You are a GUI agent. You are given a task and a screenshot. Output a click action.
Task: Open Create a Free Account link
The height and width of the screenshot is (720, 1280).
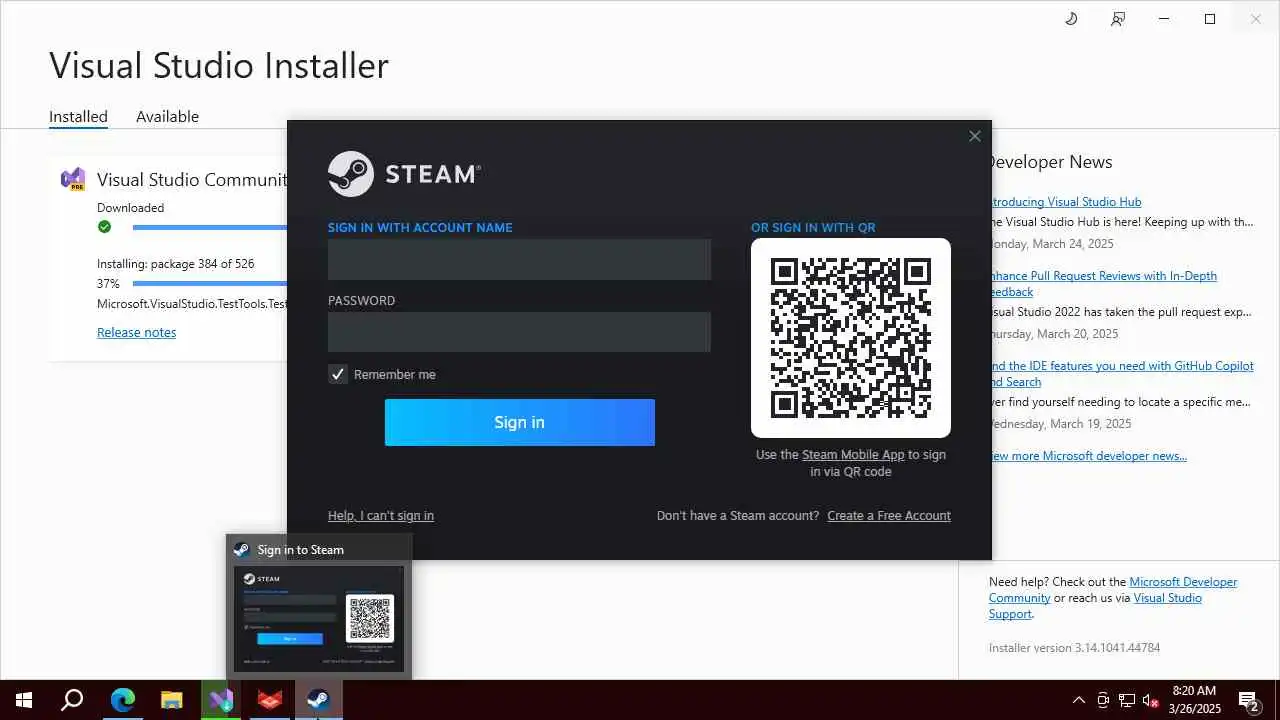889,516
